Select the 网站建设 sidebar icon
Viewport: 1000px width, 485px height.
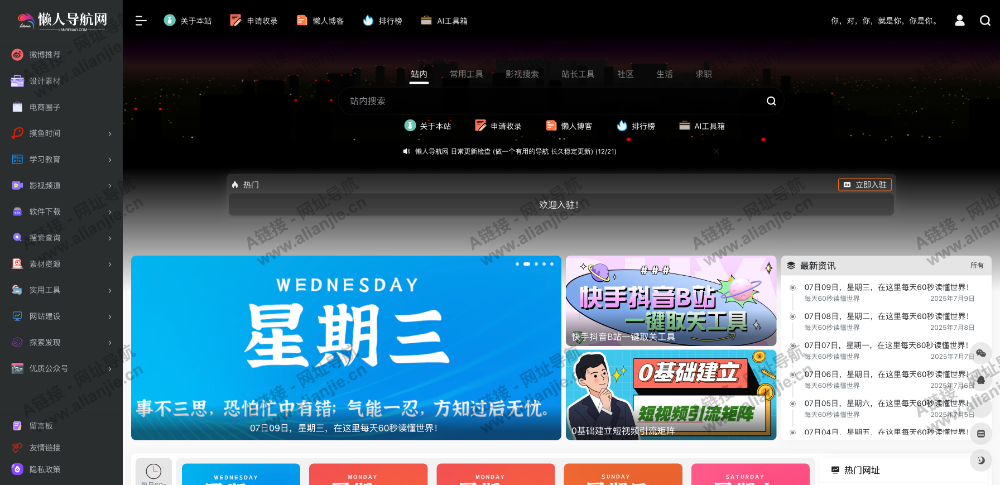(x=17, y=316)
